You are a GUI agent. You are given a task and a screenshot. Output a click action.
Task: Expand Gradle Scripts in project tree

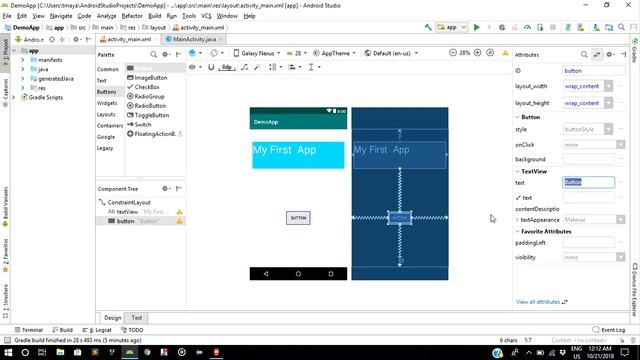[14, 97]
